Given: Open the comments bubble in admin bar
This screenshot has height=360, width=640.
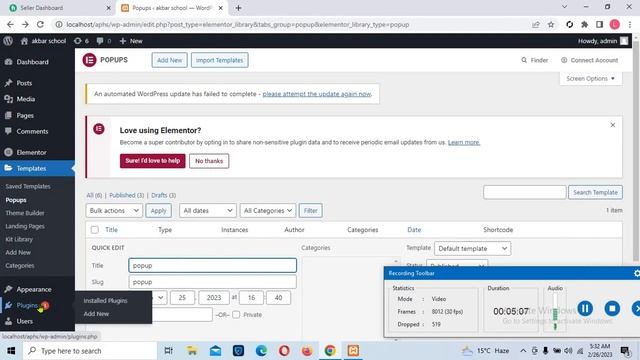Looking at the screenshot, I should [104, 41].
